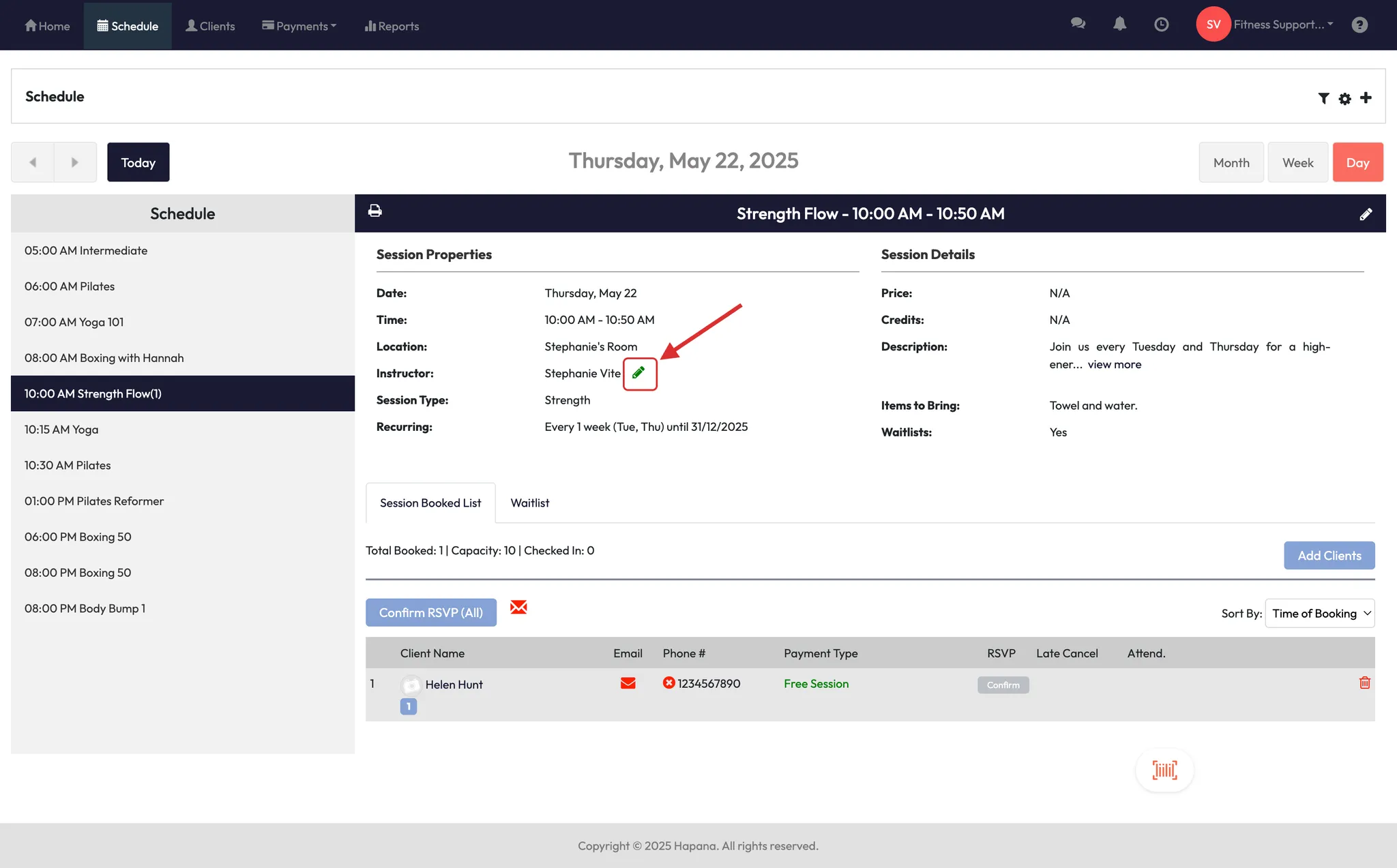This screenshot has height=868, width=1397.
Task: Switch to the Waitlist tab
Action: [x=529, y=503]
